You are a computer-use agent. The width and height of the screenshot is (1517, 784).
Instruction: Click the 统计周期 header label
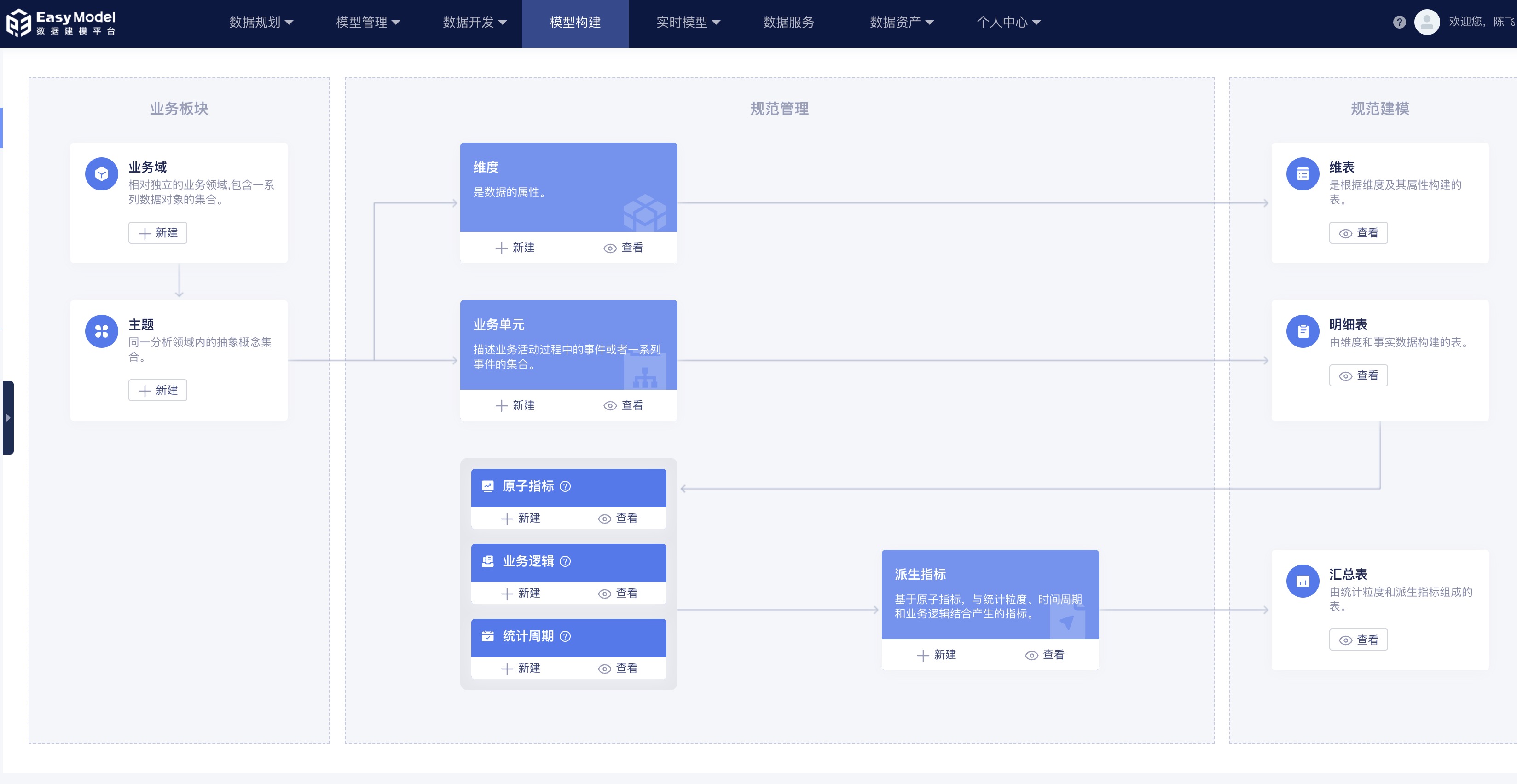coord(528,636)
